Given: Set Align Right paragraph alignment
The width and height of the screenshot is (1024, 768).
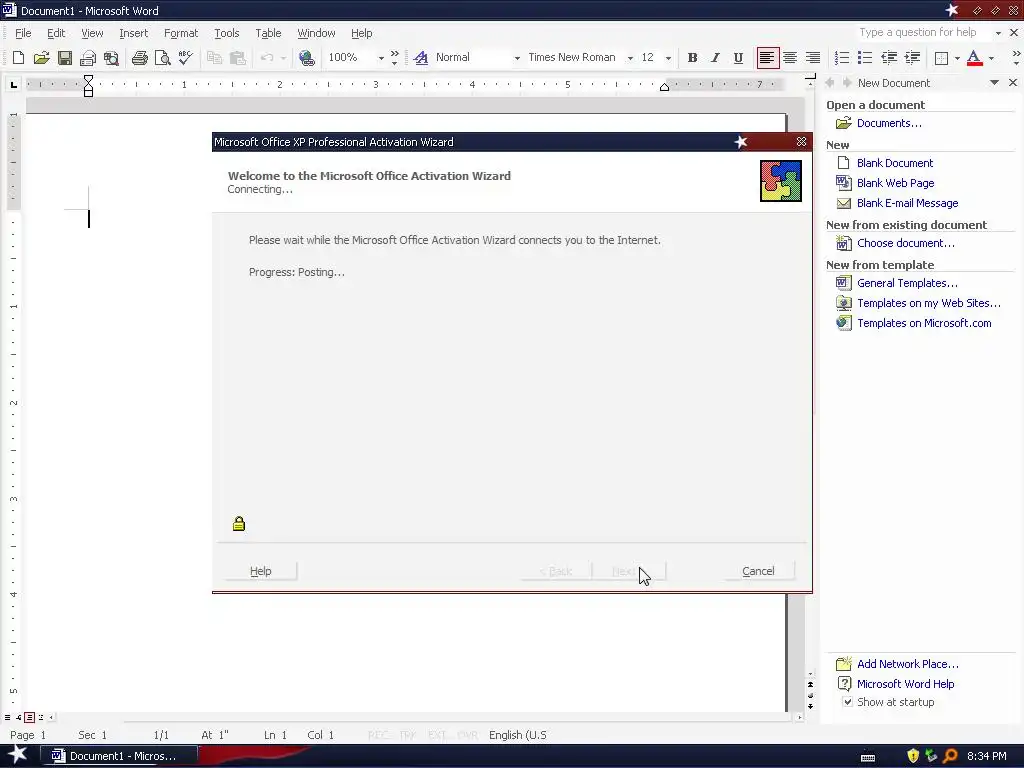Looking at the screenshot, I should point(812,57).
